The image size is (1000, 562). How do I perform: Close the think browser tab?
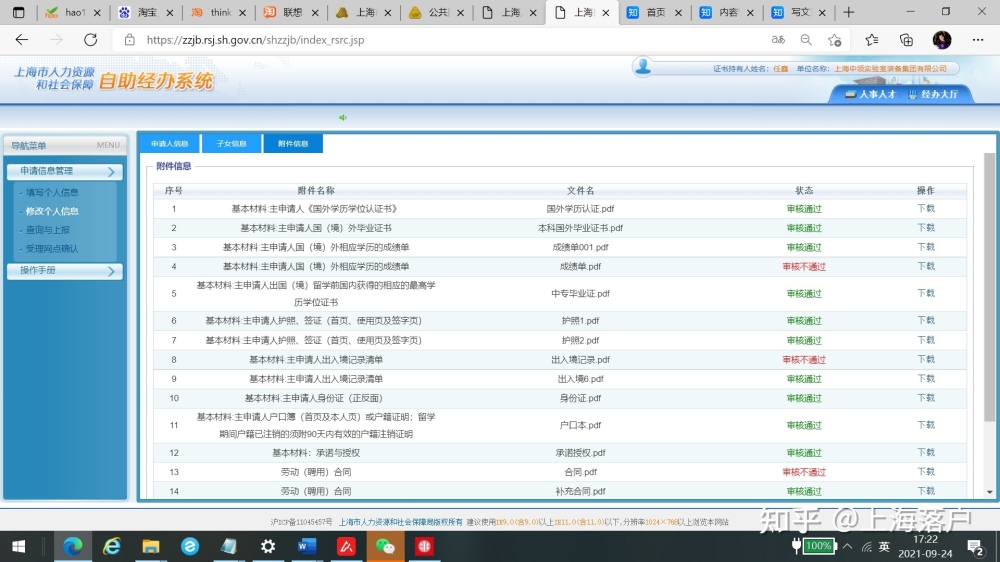[242, 12]
